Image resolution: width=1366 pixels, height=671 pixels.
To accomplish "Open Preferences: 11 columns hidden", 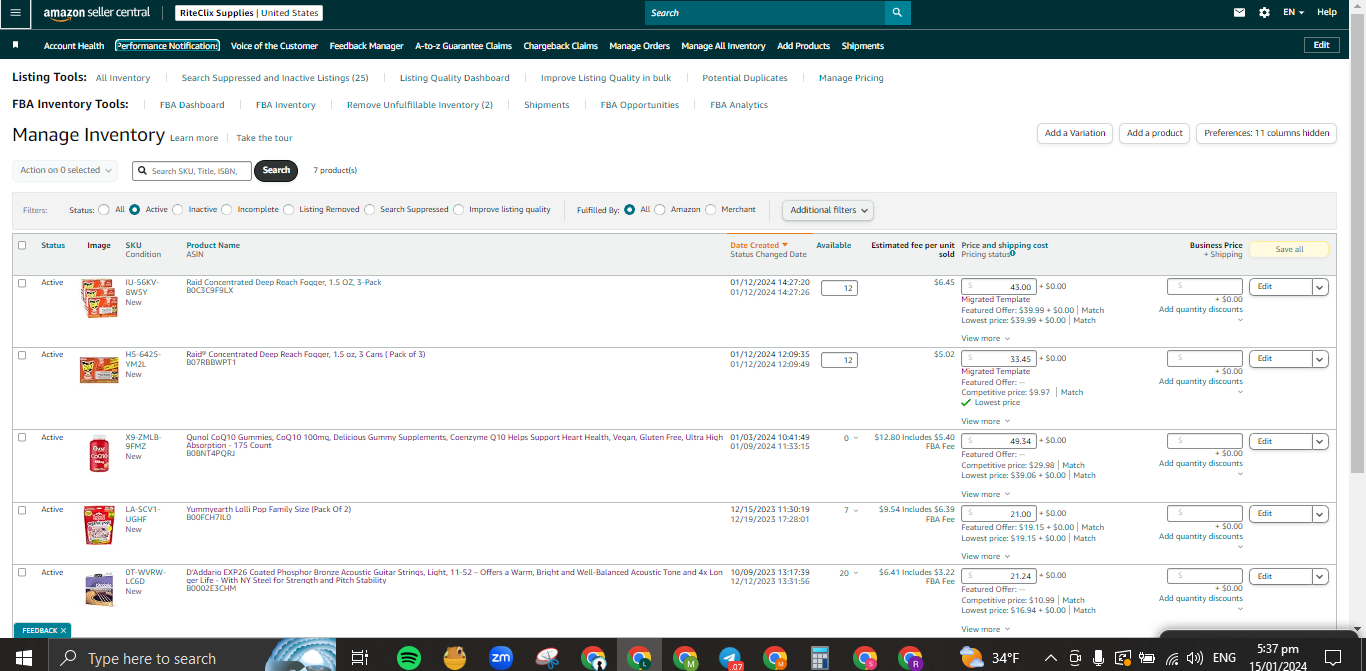I will coord(1266,133).
